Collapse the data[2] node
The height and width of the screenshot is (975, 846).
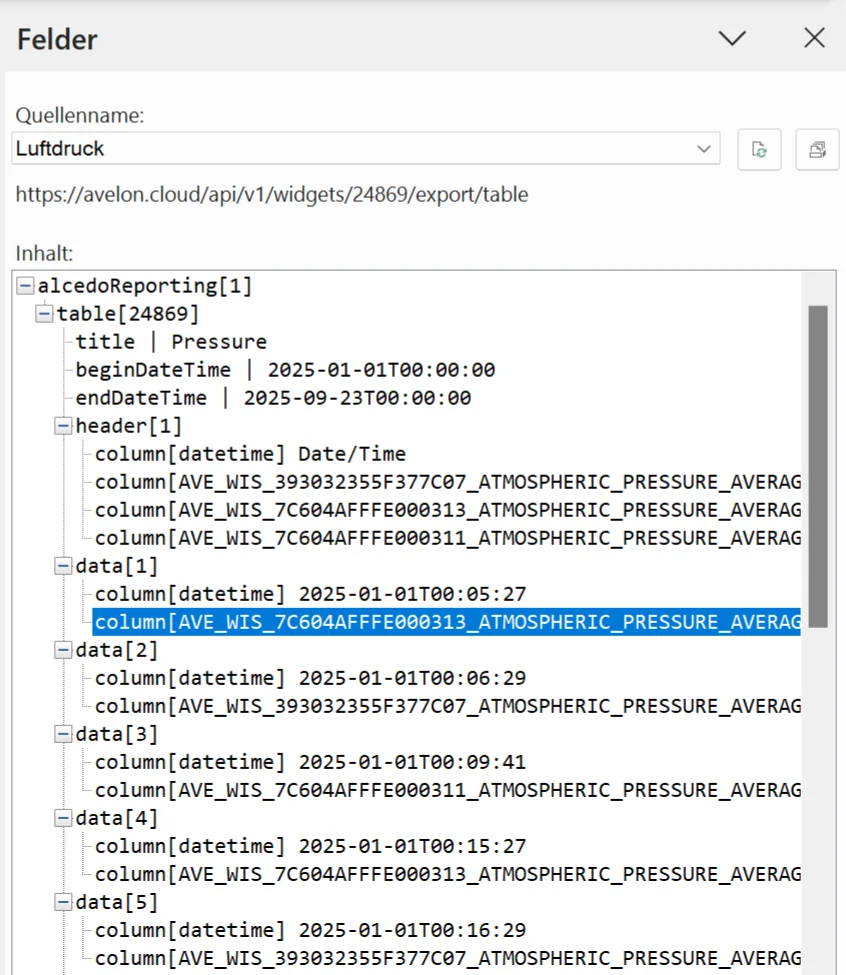click(62, 649)
